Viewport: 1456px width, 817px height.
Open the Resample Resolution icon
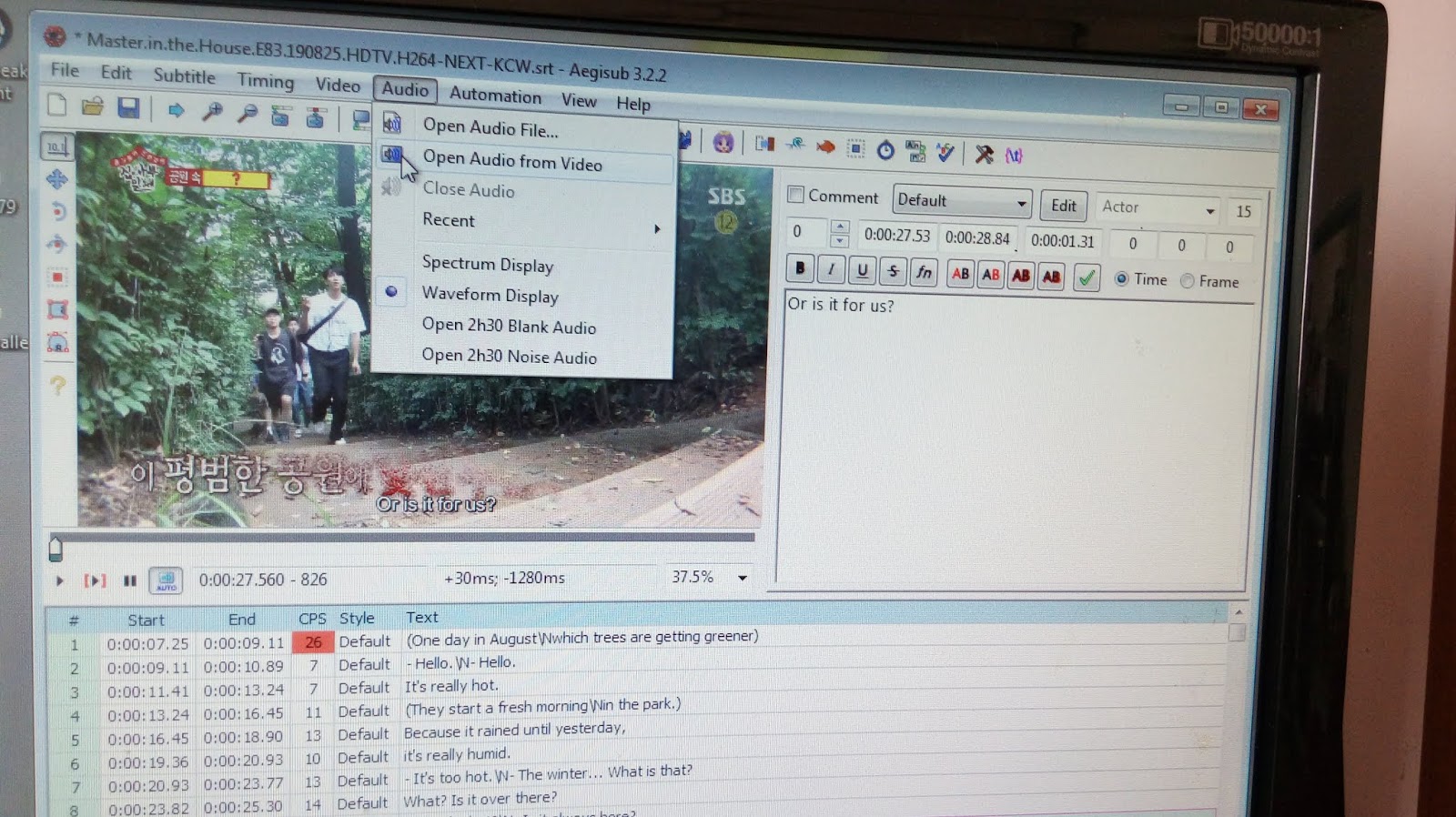coord(855,147)
